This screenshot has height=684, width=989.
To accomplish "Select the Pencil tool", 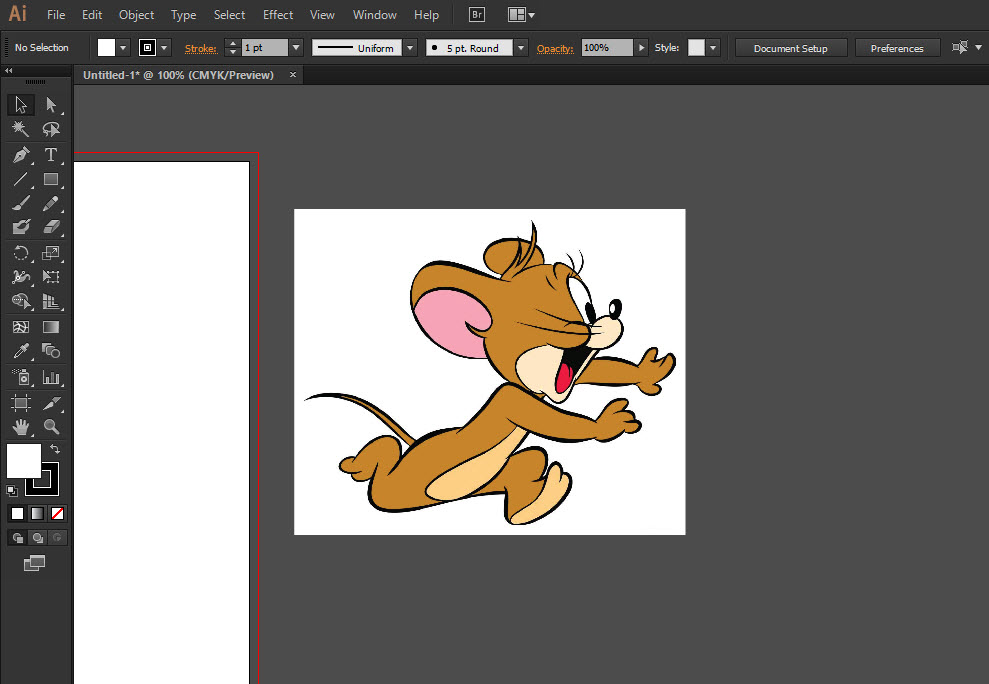I will (x=51, y=203).
